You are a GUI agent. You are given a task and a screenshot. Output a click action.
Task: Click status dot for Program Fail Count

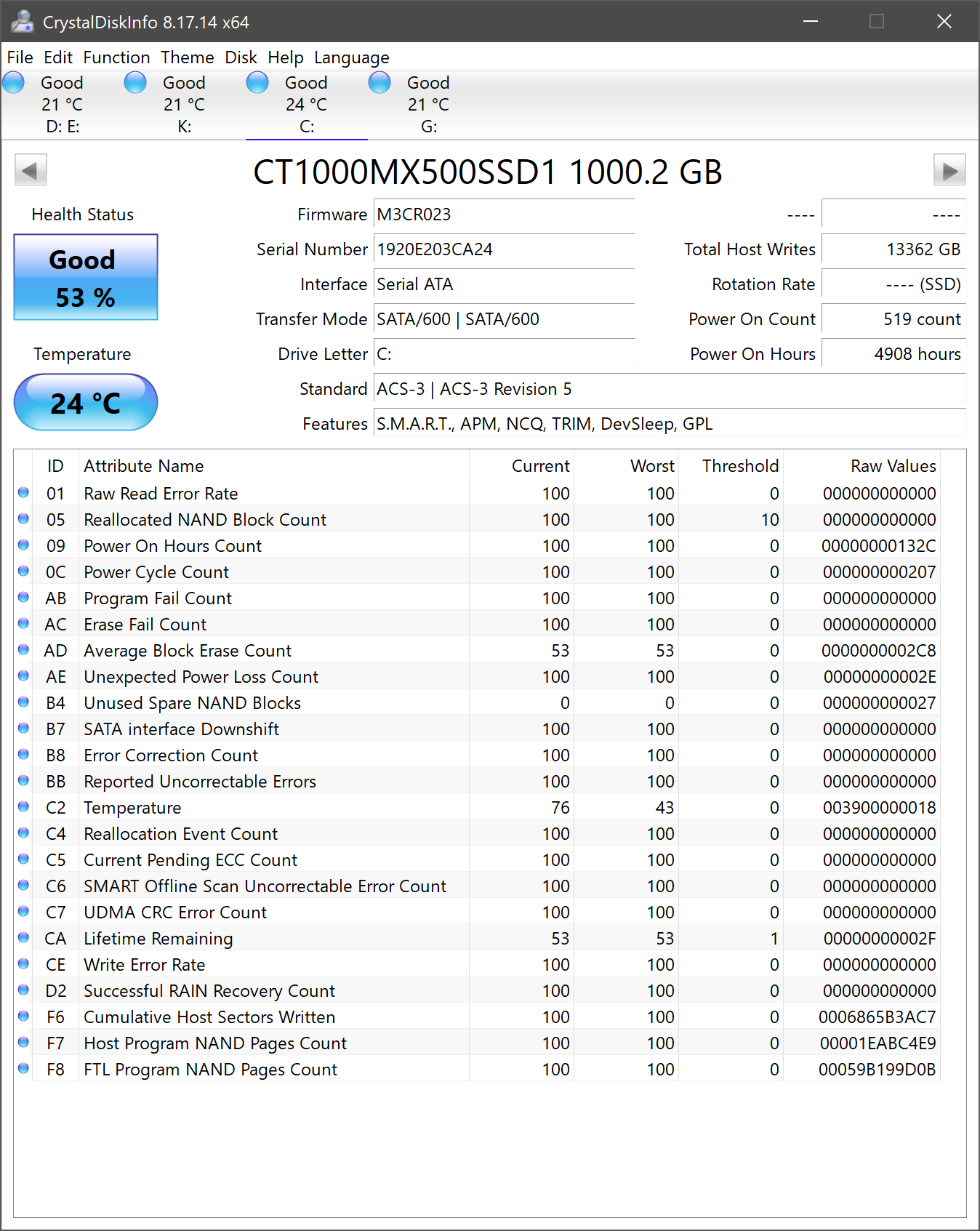click(23, 598)
